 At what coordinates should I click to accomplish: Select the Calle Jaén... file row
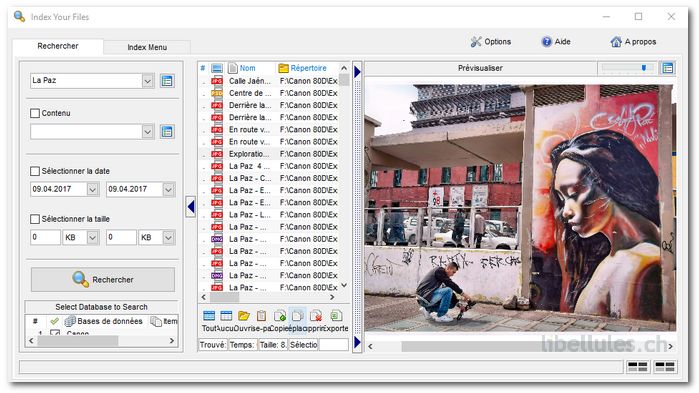269,81
